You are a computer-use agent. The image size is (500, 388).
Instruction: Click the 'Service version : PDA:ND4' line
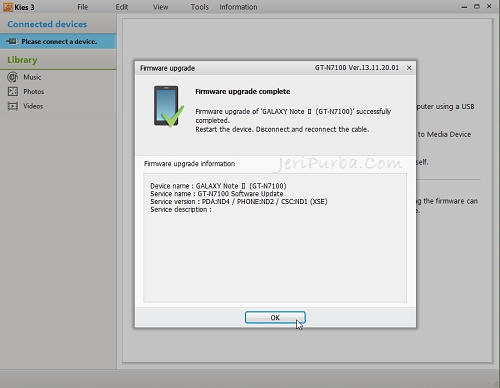click(239, 202)
